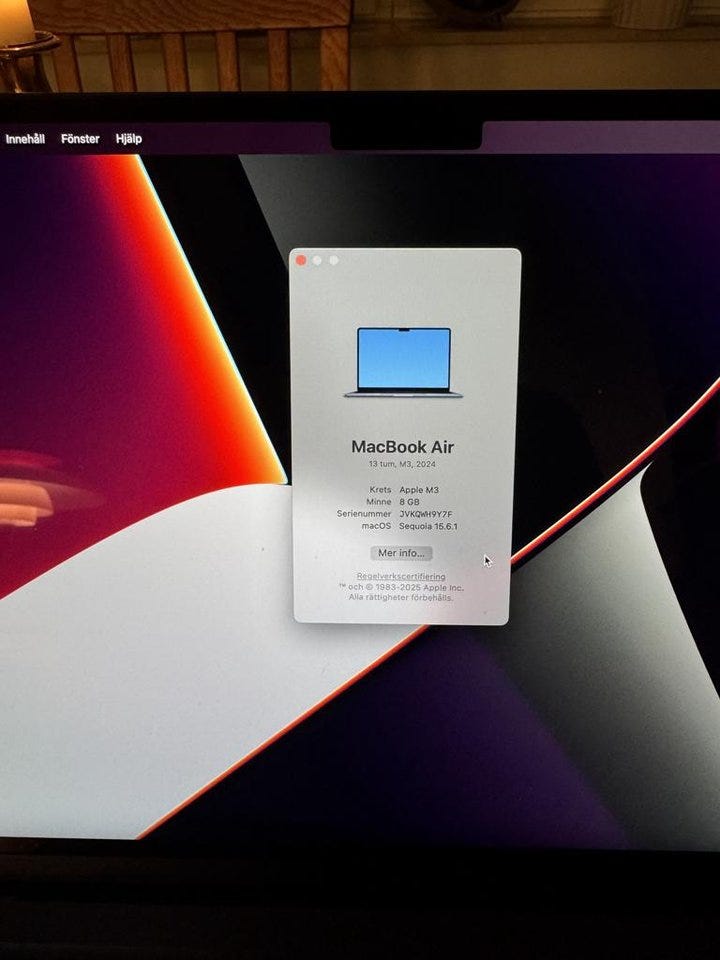Click the Minne label
The height and width of the screenshot is (960, 720).
click(378, 501)
